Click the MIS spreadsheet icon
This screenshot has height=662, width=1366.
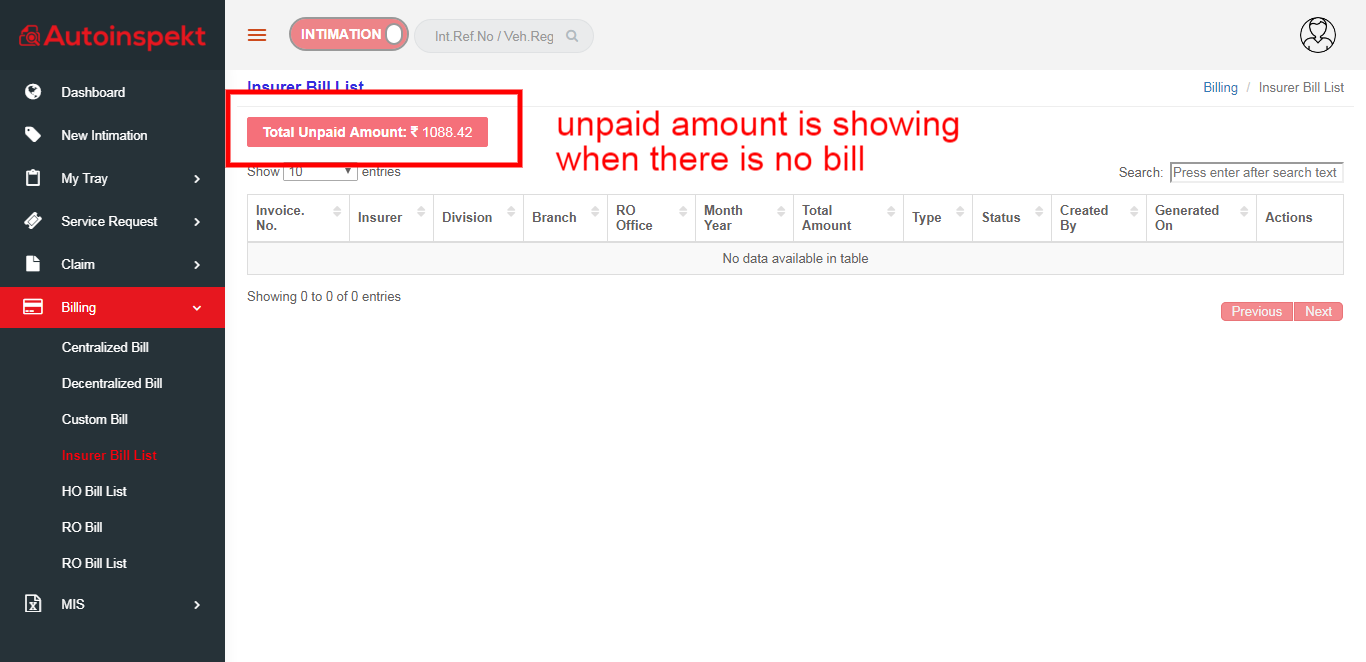click(33, 604)
